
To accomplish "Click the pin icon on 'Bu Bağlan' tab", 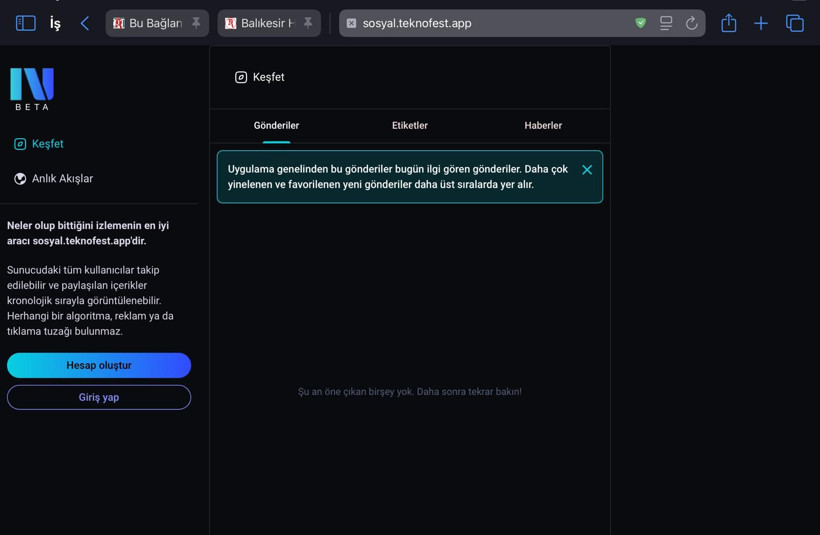I will 196,23.
